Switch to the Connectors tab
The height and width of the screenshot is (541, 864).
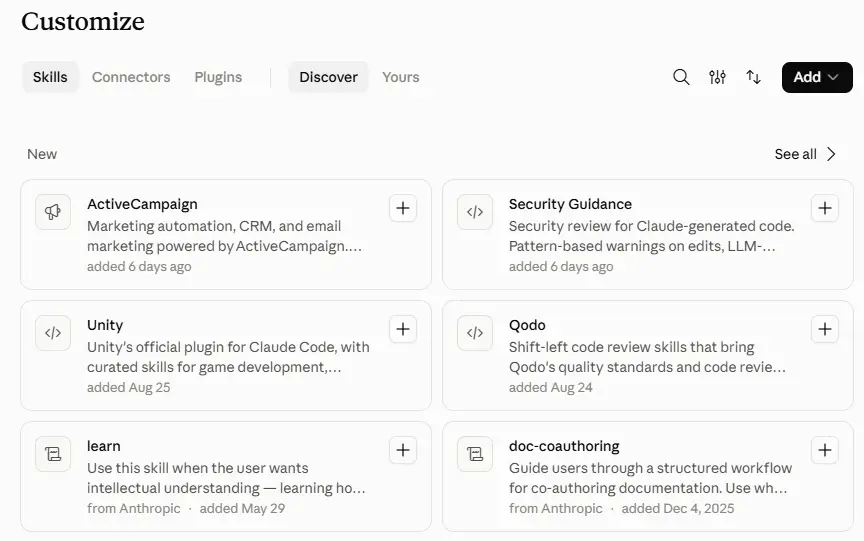(131, 77)
